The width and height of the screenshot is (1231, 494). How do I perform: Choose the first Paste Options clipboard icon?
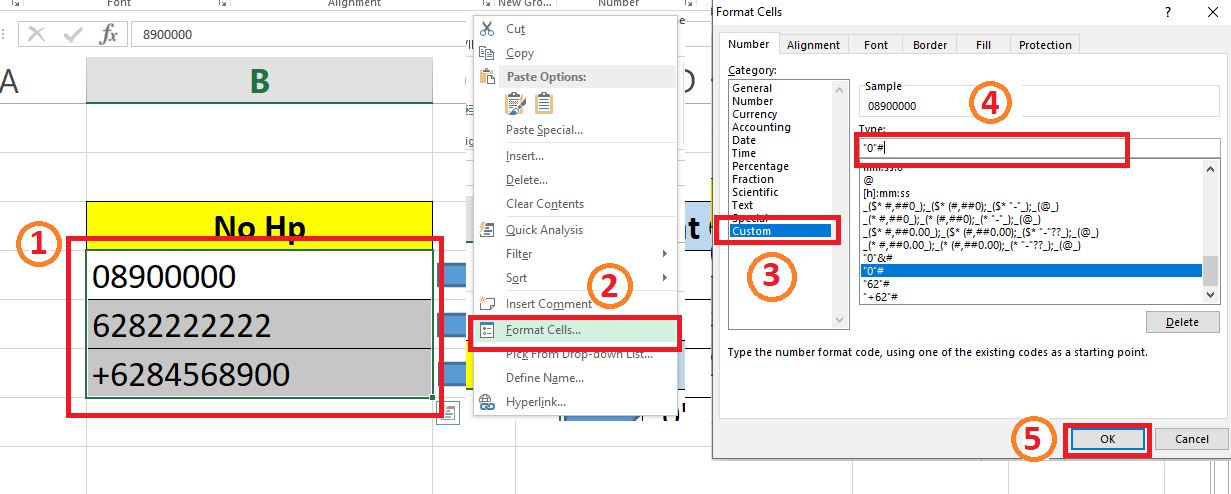click(516, 102)
